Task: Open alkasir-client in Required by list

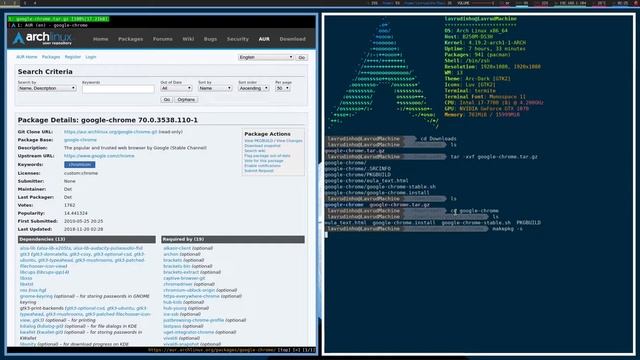Action: (x=177, y=248)
